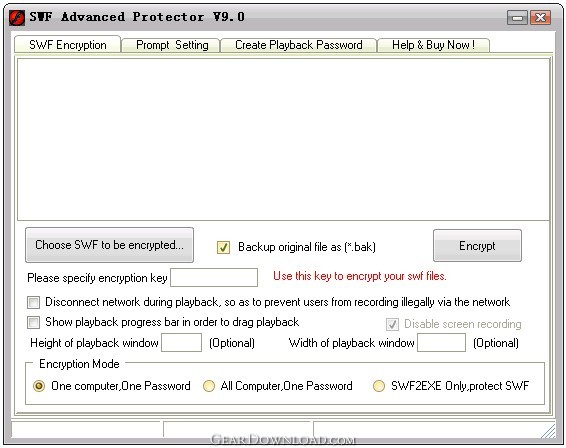Image resolution: width=566 pixels, height=448 pixels.
Task: Open the Help & Buy Now tab
Action: pos(433,45)
